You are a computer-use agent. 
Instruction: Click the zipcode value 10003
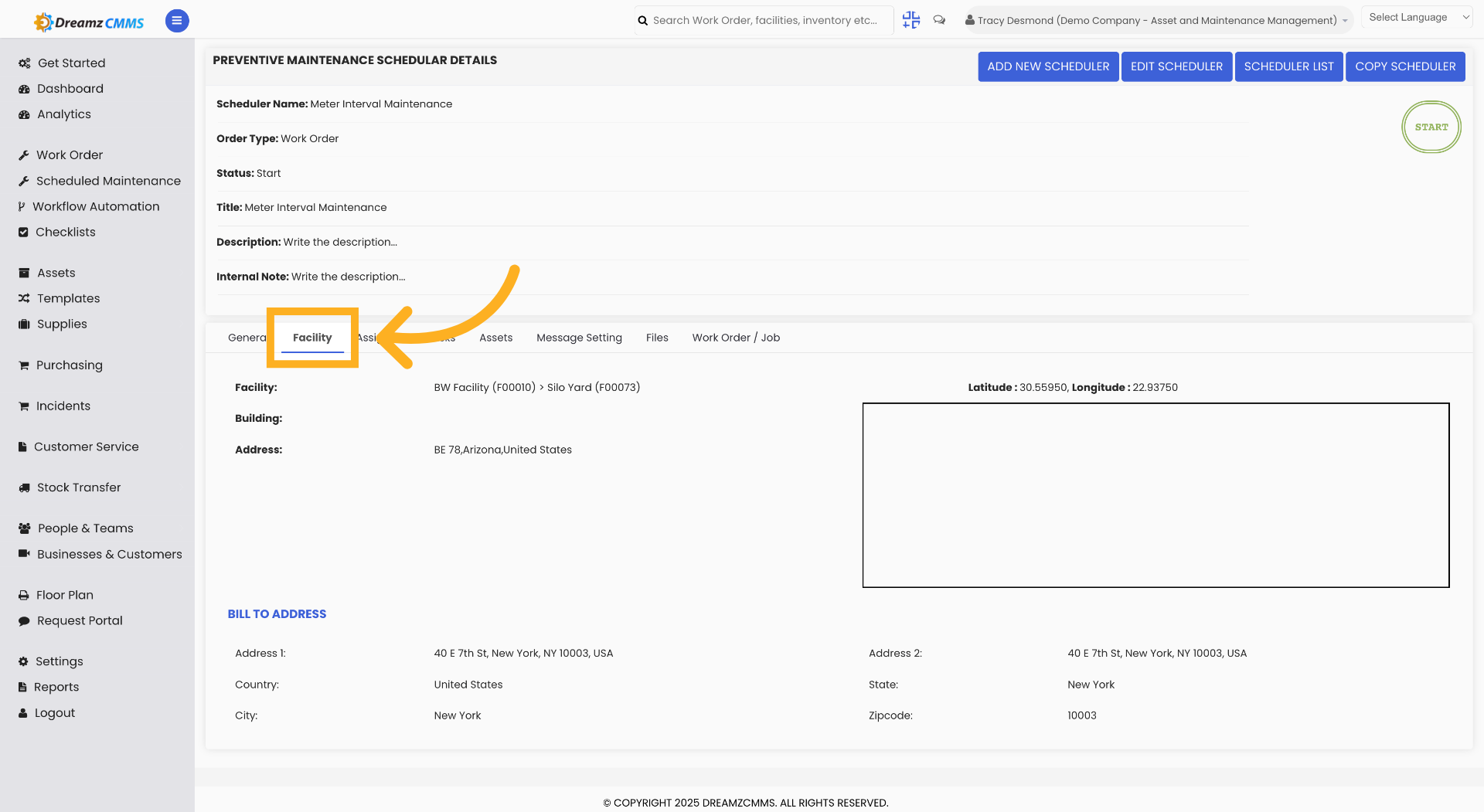pos(1082,715)
